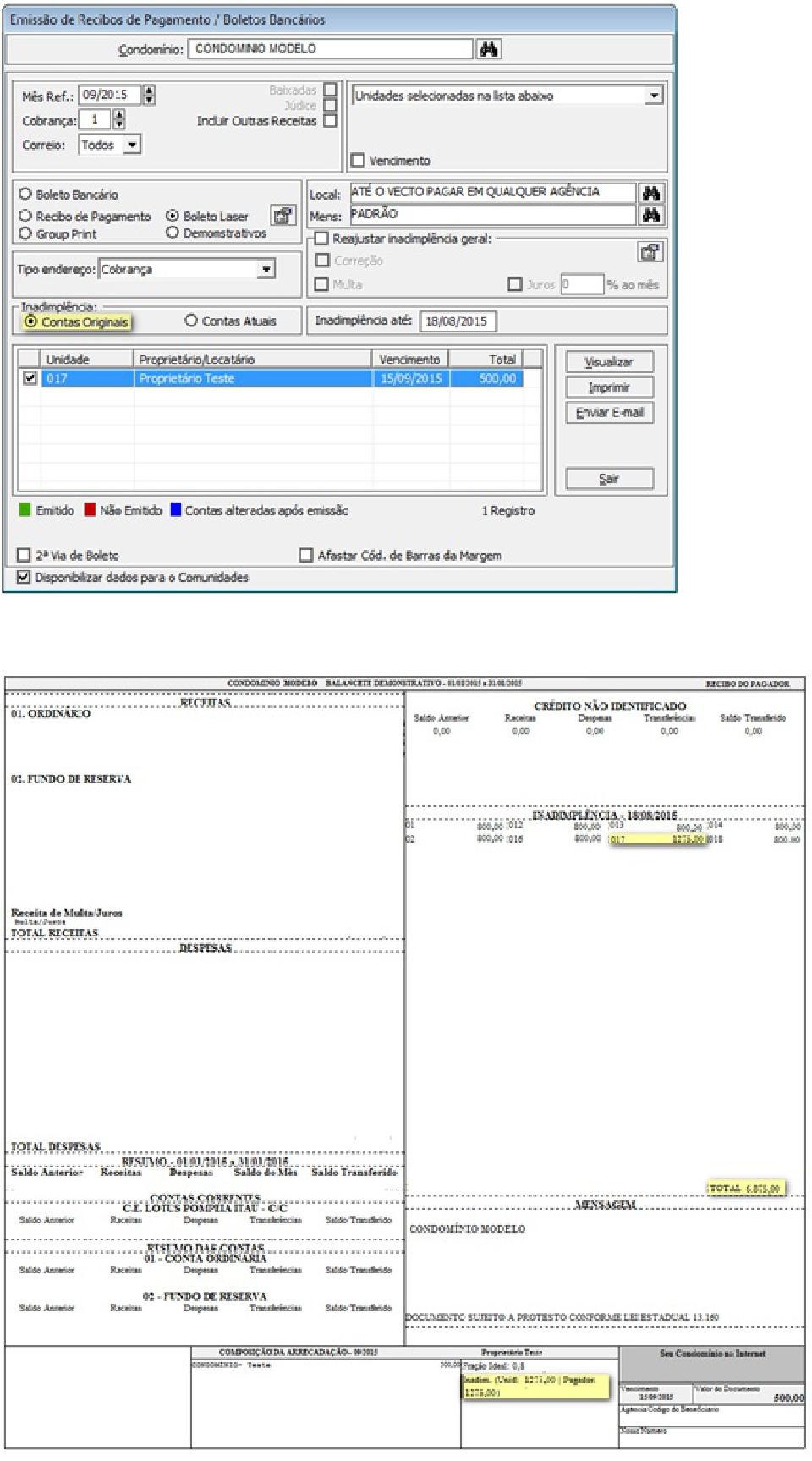
Task: Click highlighted Inadim. note near boleto
Action: tap(535, 1385)
